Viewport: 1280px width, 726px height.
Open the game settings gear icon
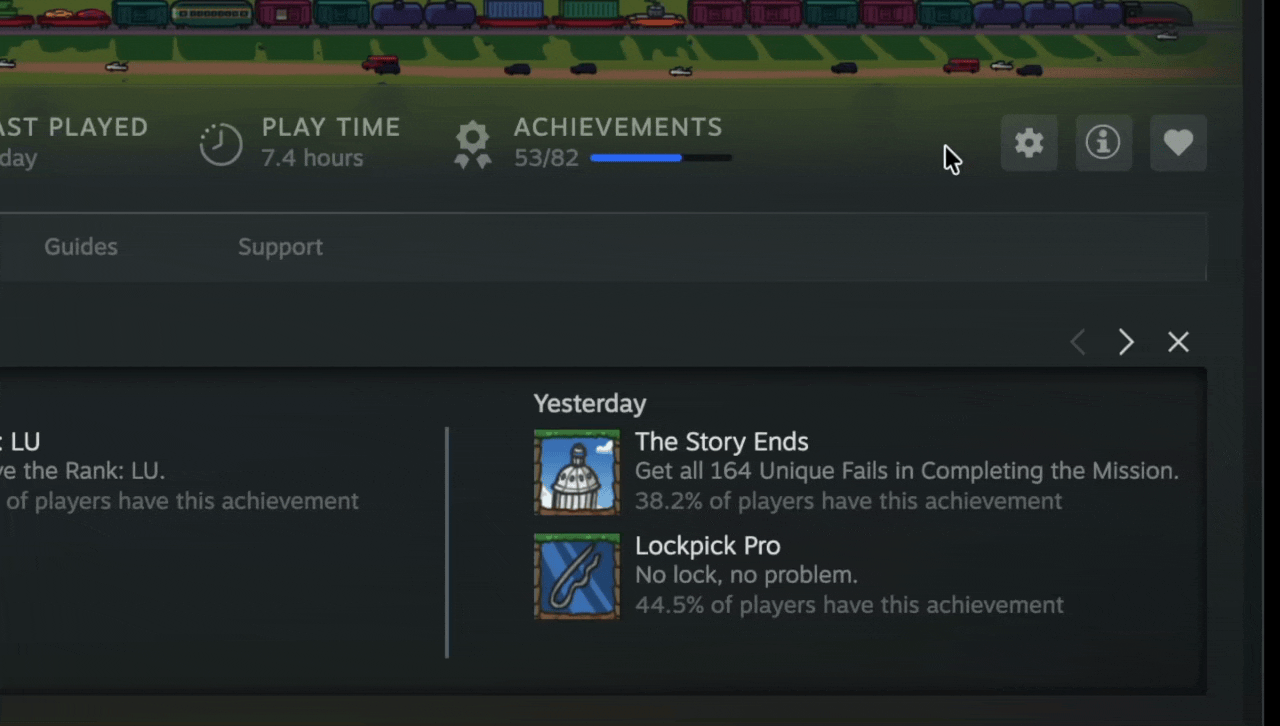(1029, 143)
